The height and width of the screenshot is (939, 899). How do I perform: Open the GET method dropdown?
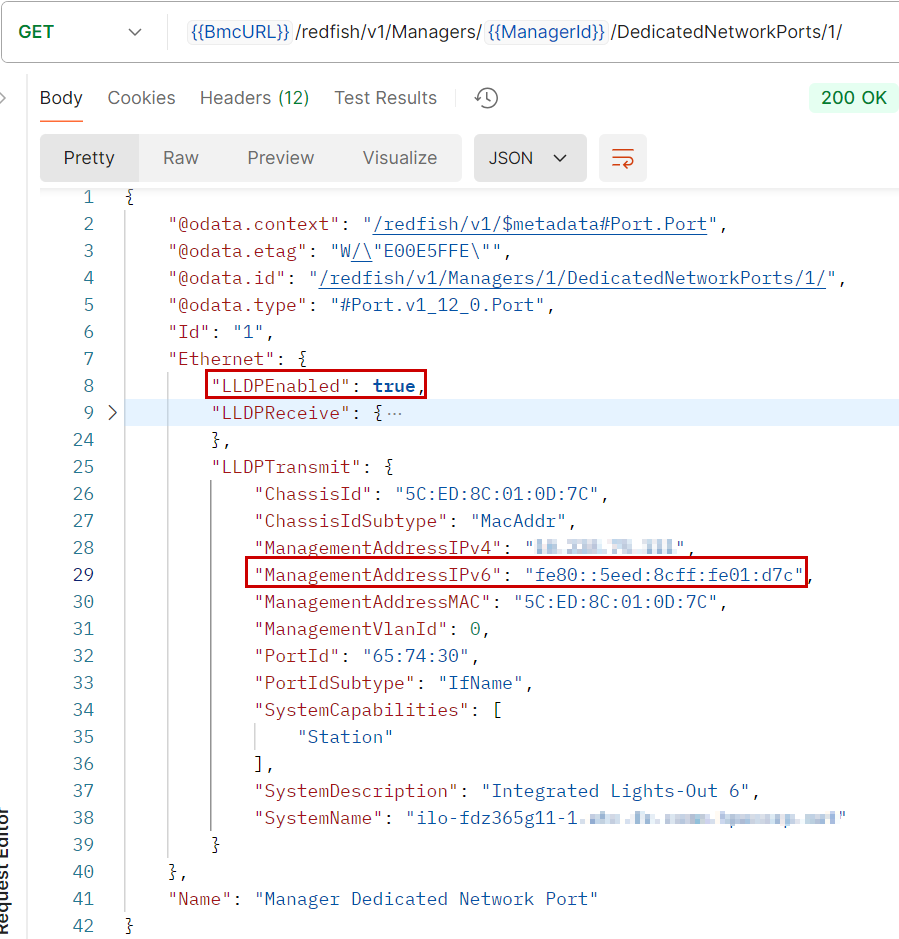tap(80, 32)
